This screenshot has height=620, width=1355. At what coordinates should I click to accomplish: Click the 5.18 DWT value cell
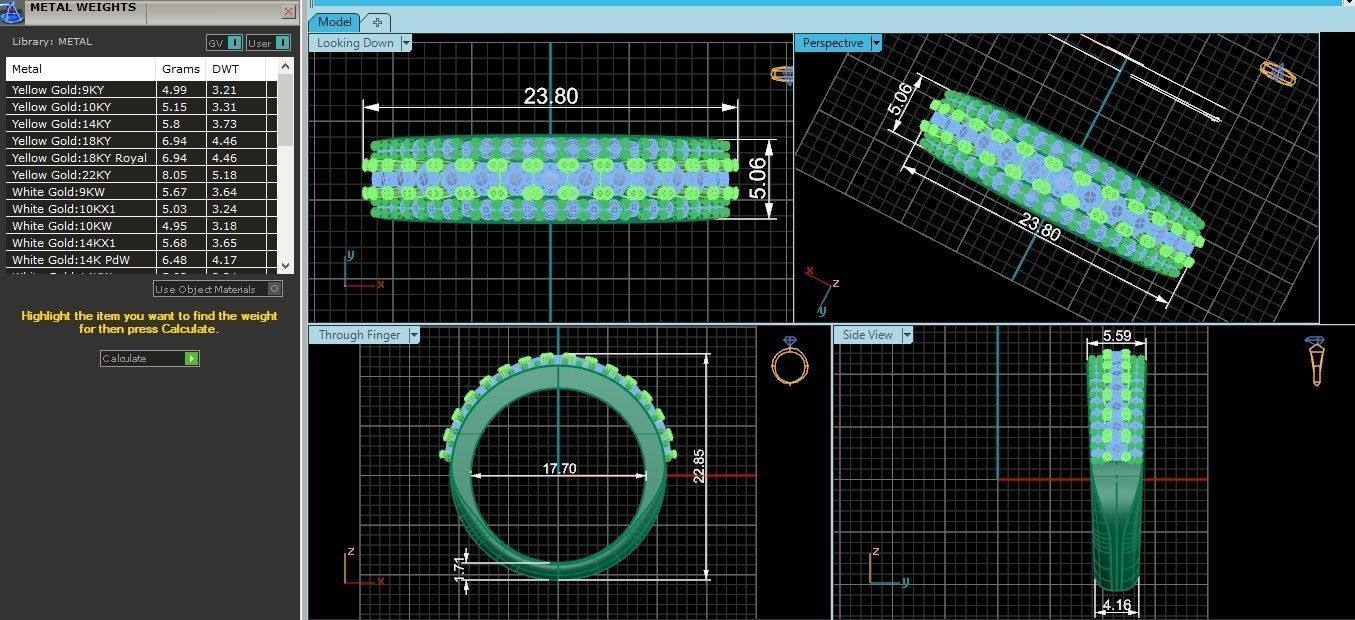[236, 175]
